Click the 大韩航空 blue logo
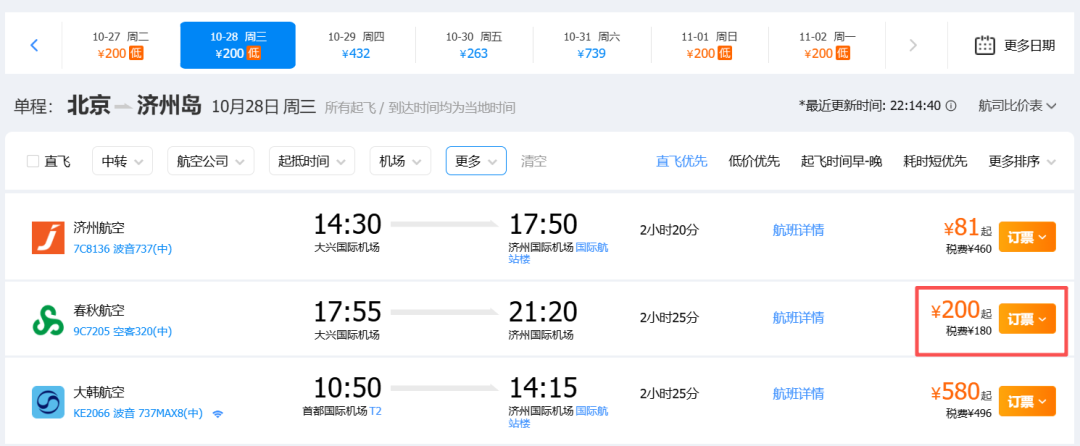This screenshot has height=446, width=1080. 48,402
